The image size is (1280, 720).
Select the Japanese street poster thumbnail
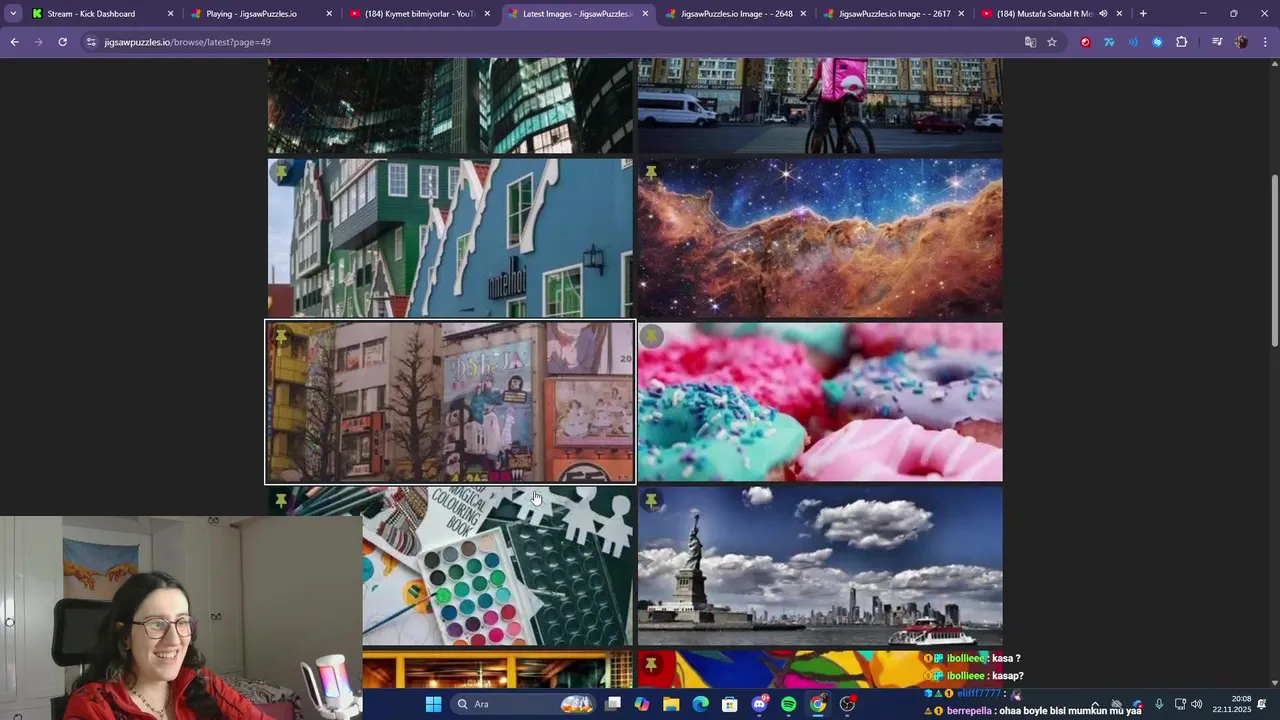point(450,402)
